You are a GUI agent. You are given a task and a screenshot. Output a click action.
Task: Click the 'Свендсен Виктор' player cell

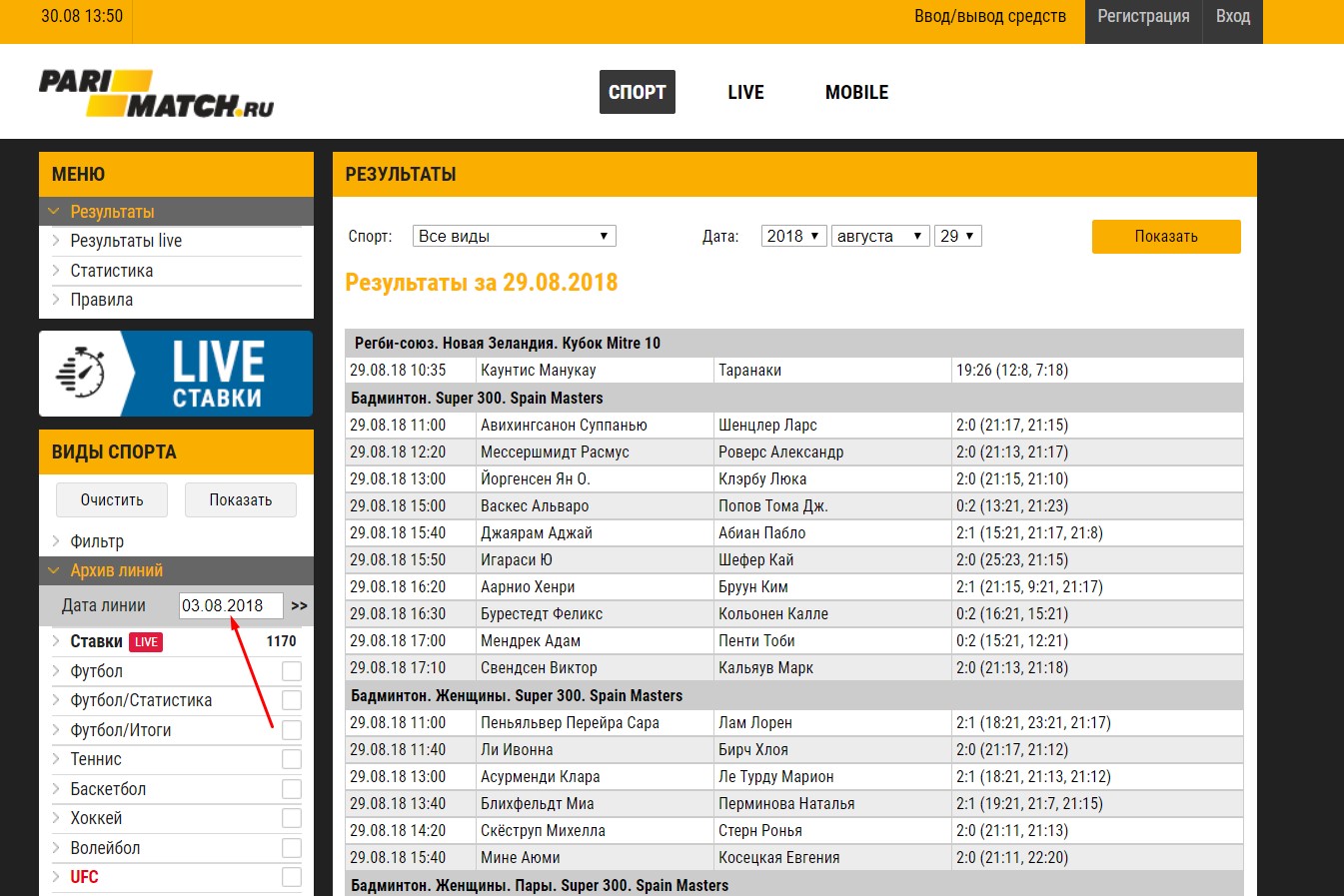tap(595, 668)
